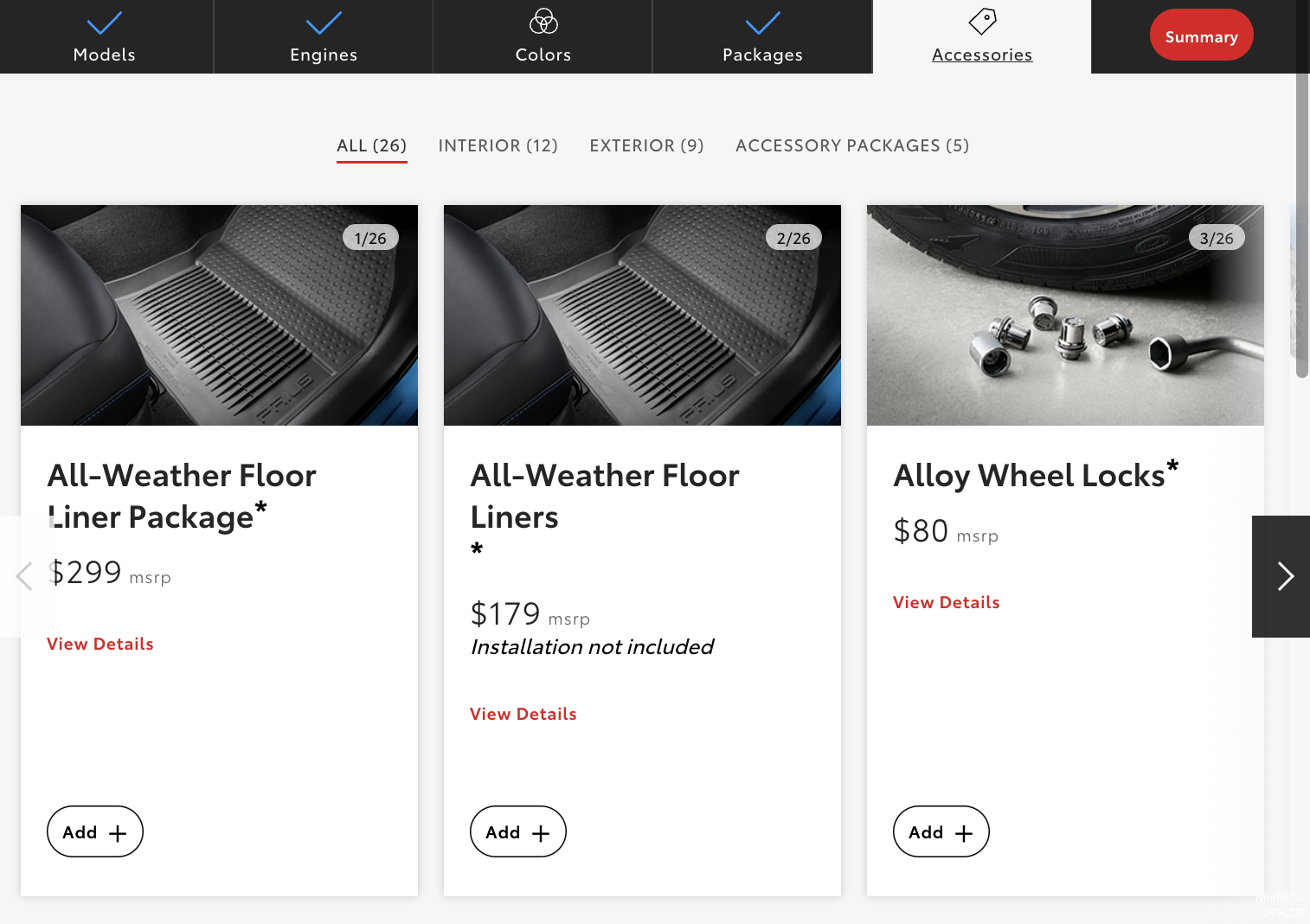The image size is (1310, 924).
Task: View details for Floor Liner Package
Action: [x=100, y=644]
